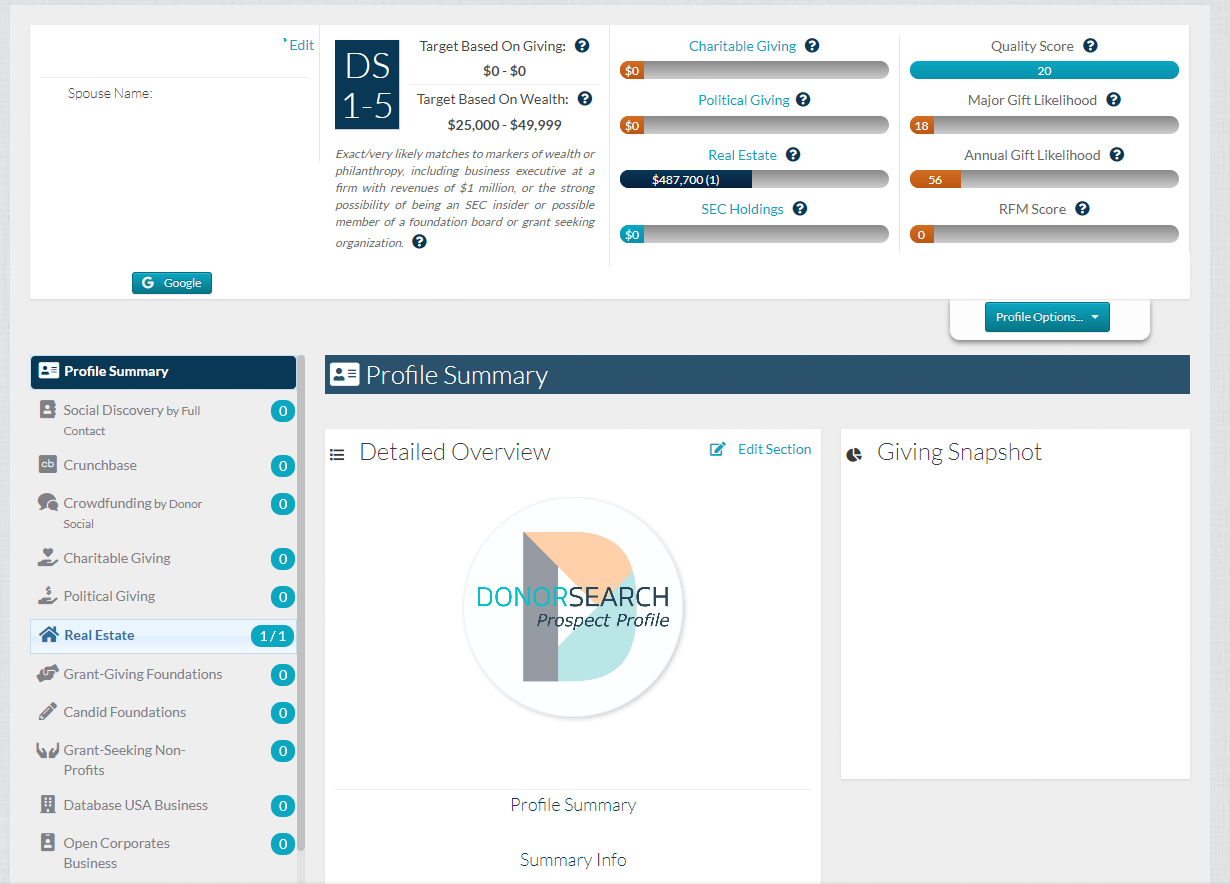Open help icon after DS rating description
The height and width of the screenshot is (884, 1230).
(419, 242)
